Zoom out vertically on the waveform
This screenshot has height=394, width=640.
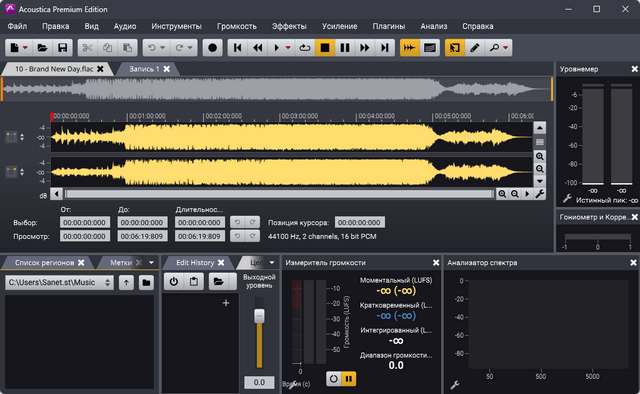pyautogui.click(x=540, y=169)
